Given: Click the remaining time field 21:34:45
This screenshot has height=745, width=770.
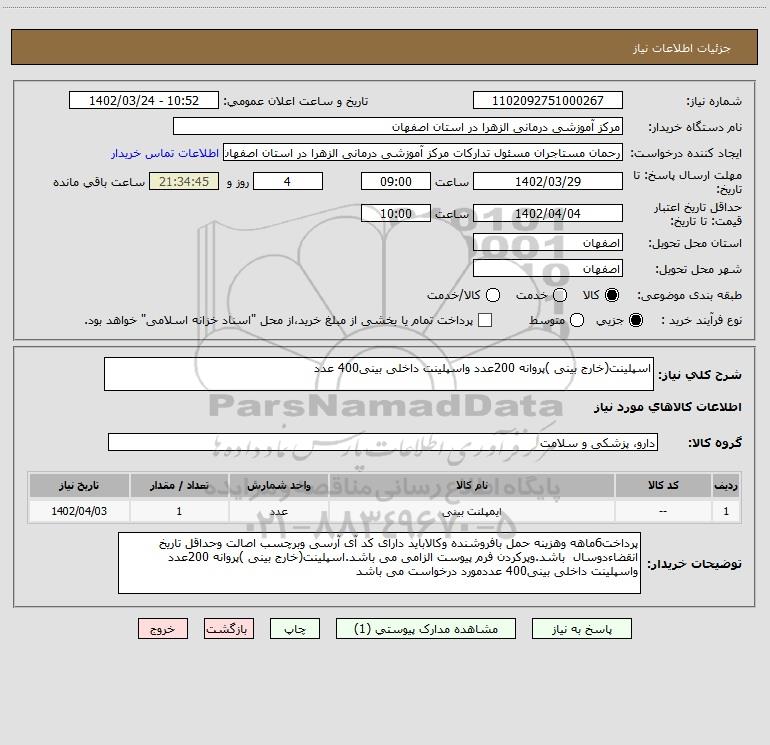Looking at the screenshot, I should 184,181.
